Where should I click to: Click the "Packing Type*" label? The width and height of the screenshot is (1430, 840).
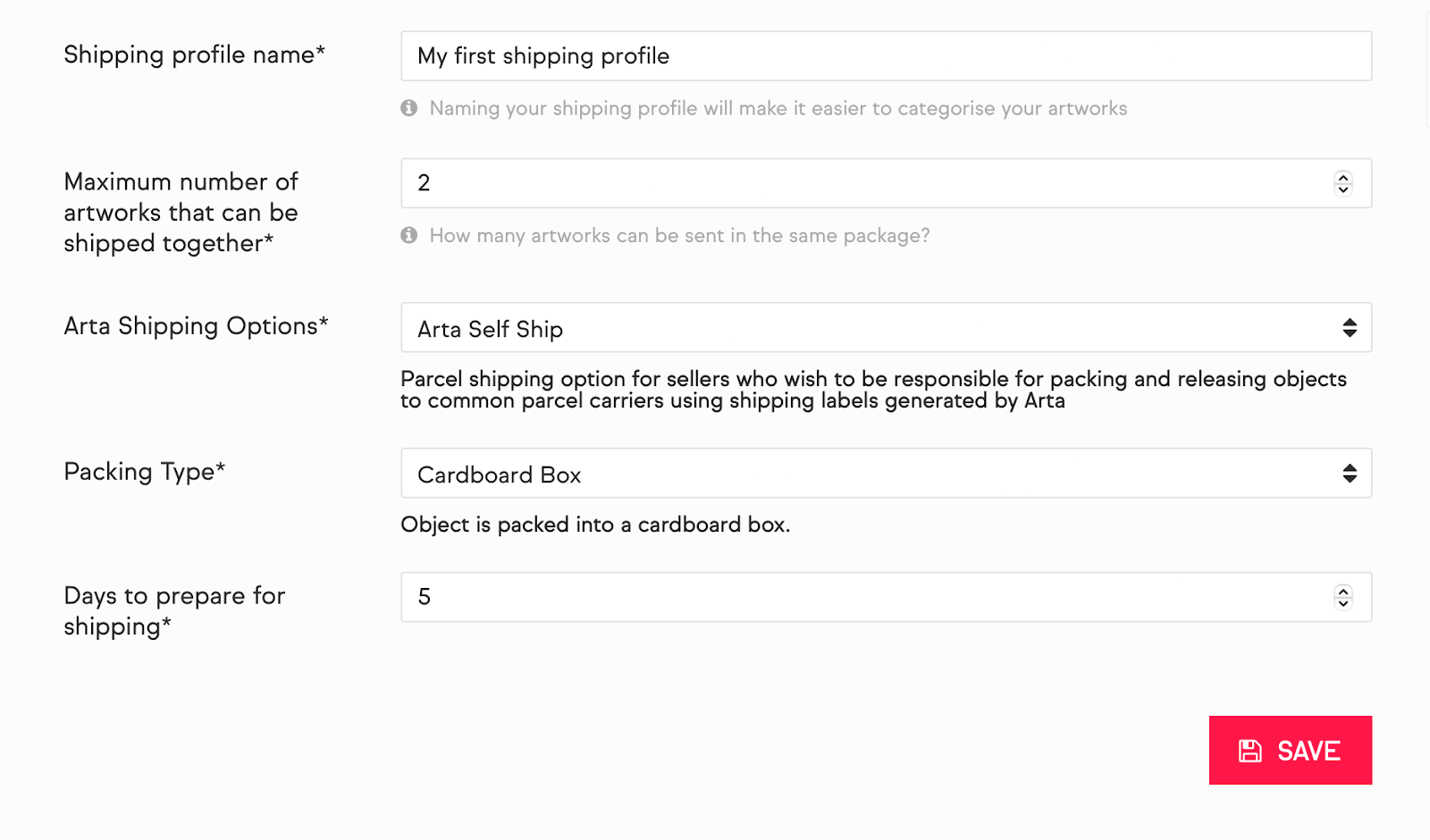144,472
